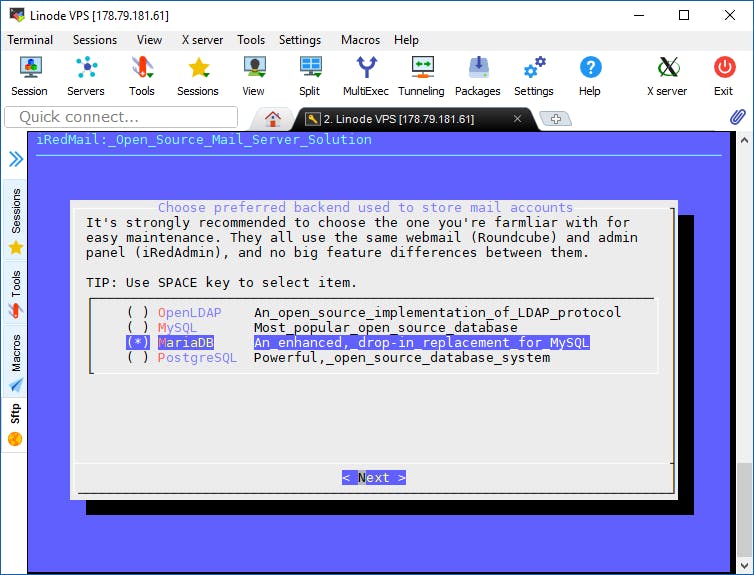Viewport: 754px width, 575px height.
Task: Click 'An_enhanced,_drop-in_replacement_for_MySQL' text
Action: click(x=421, y=342)
